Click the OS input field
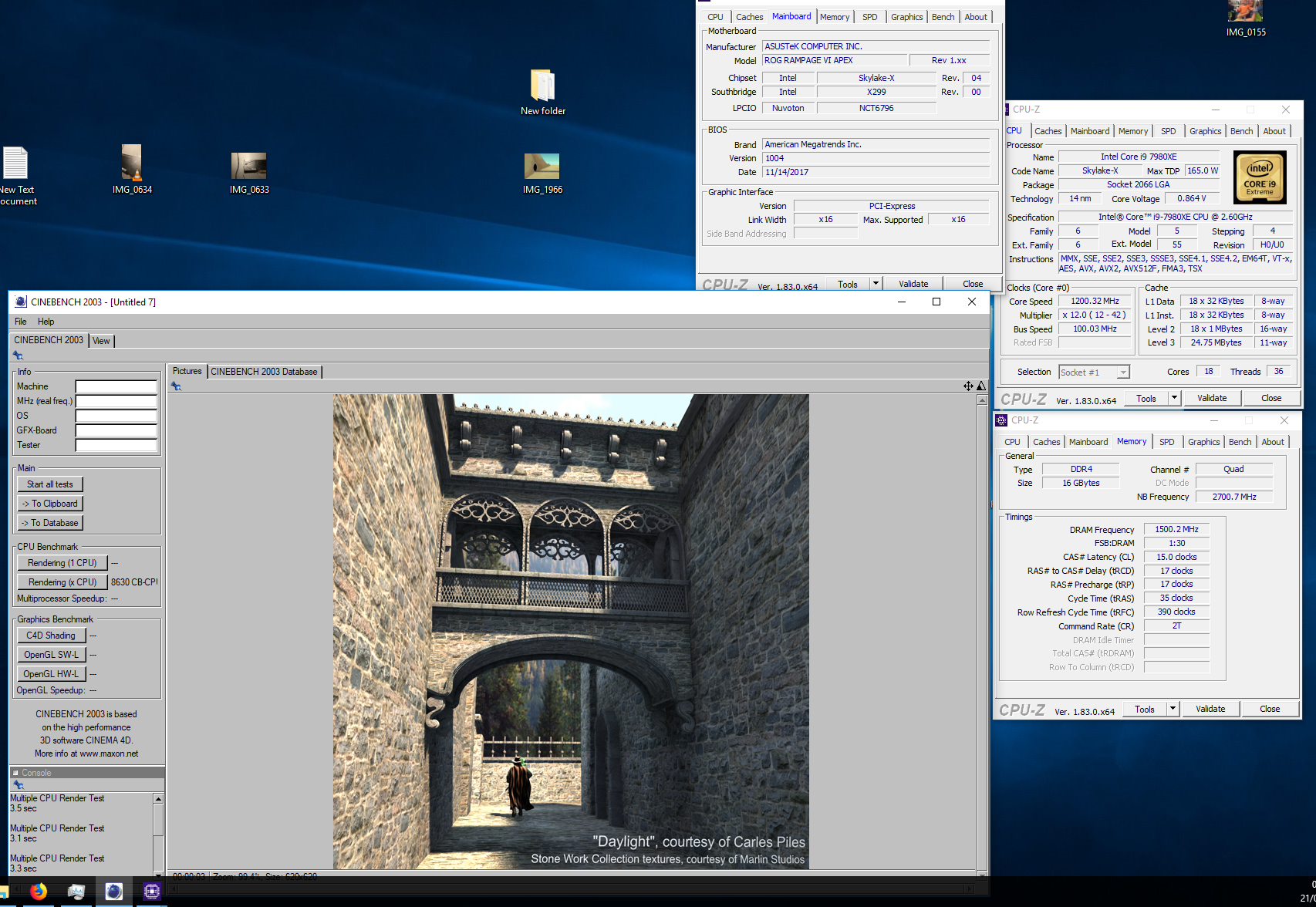The width and height of the screenshot is (1316, 907). pos(116,416)
